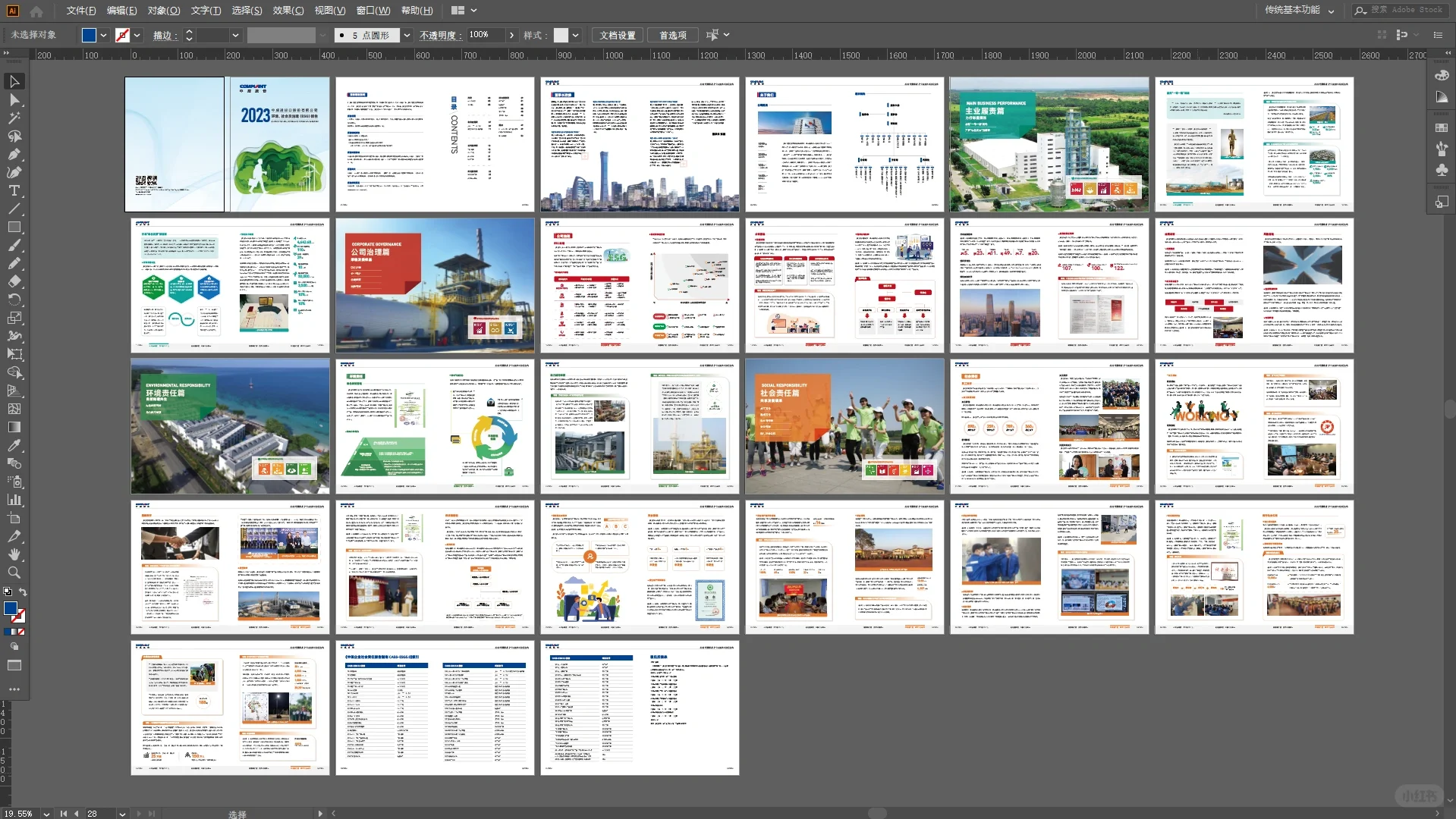The height and width of the screenshot is (819, 1456).
Task: Select the Free Transform tool
Action: pyautogui.click(x=14, y=354)
